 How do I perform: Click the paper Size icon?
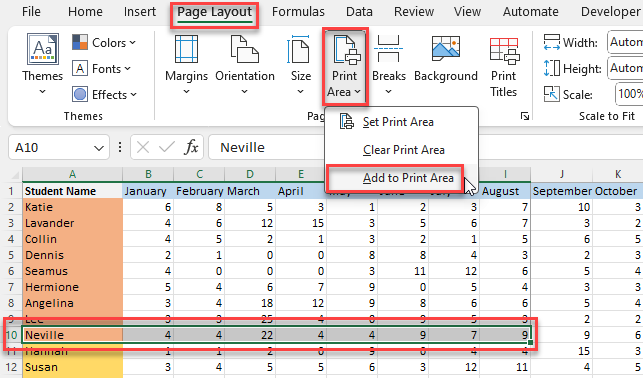(x=299, y=49)
